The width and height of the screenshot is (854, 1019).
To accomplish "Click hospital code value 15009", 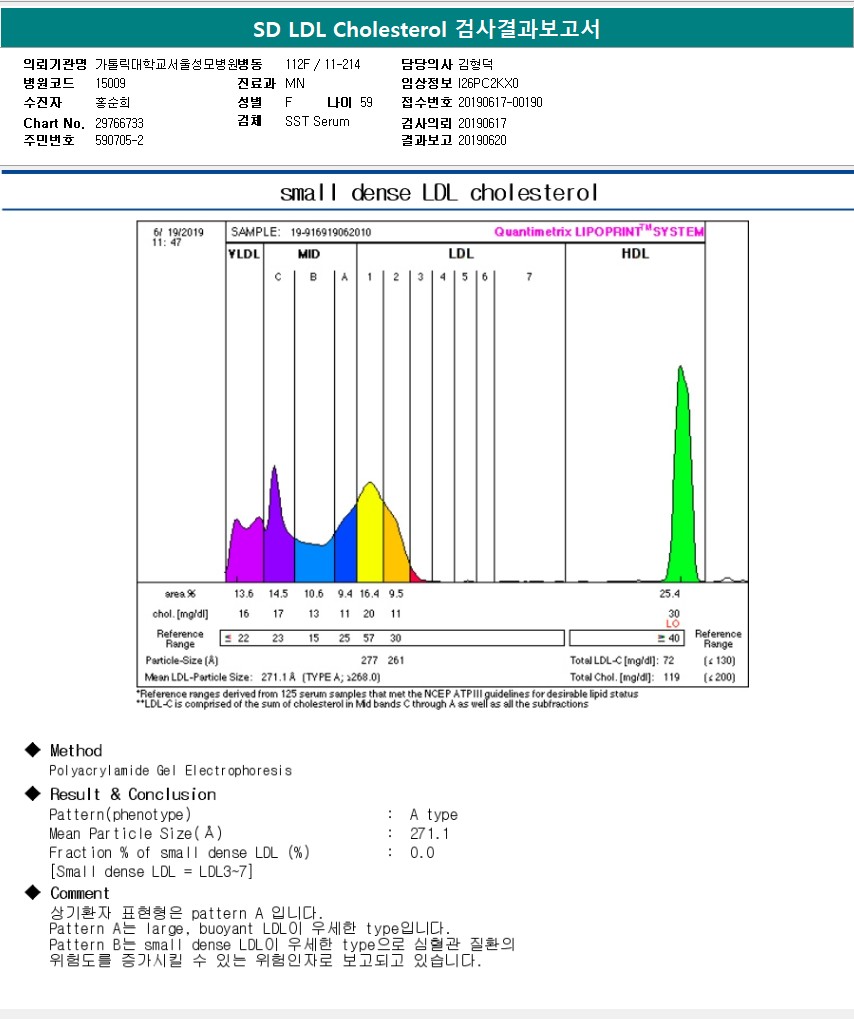I will coord(110,83).
